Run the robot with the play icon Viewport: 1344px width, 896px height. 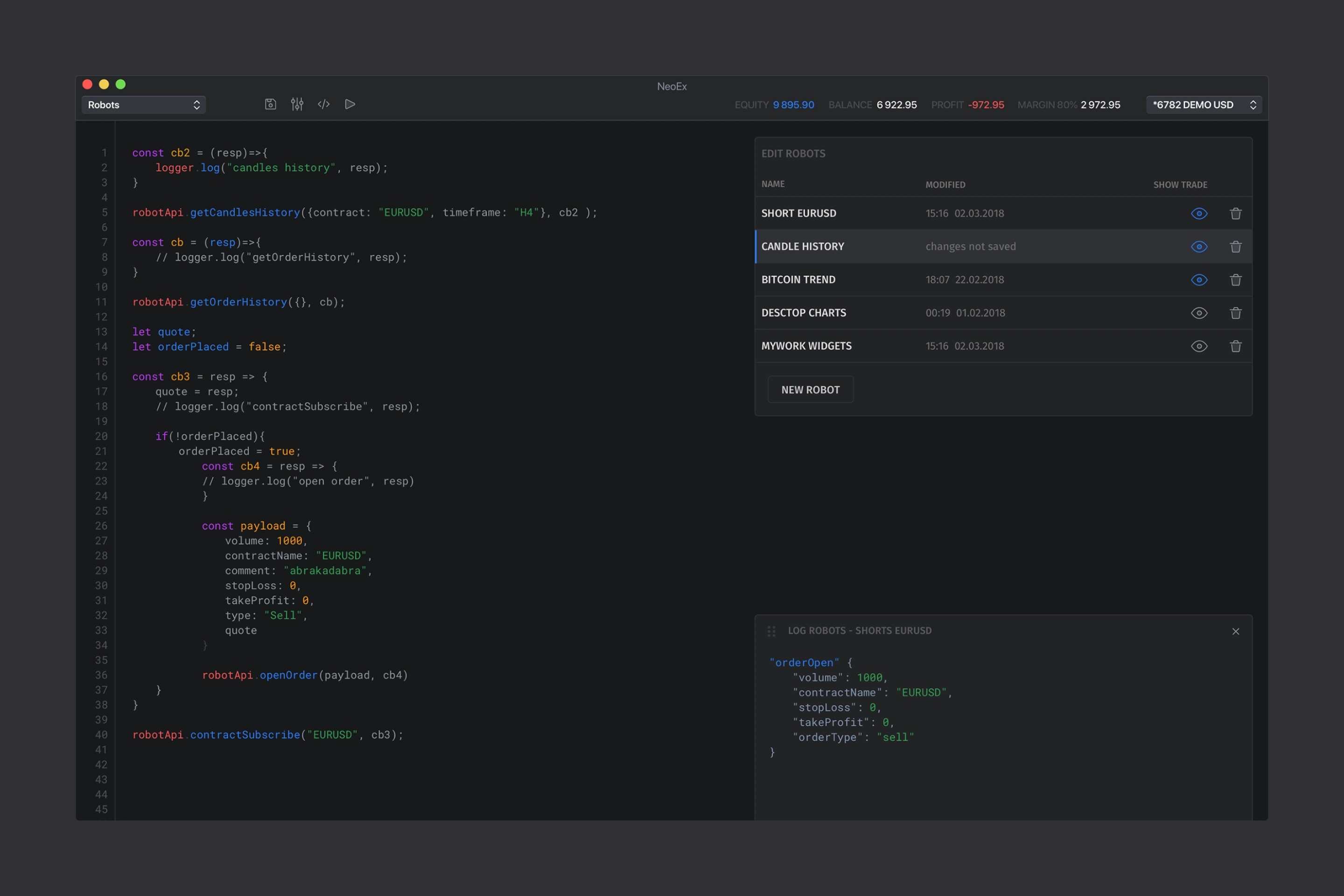(350, 104)
